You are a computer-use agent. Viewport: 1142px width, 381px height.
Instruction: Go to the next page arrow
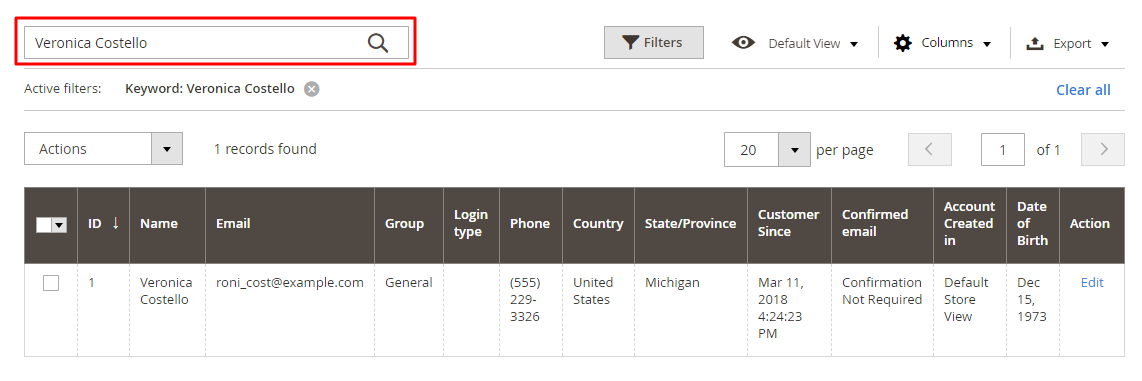coord(1103,149)
